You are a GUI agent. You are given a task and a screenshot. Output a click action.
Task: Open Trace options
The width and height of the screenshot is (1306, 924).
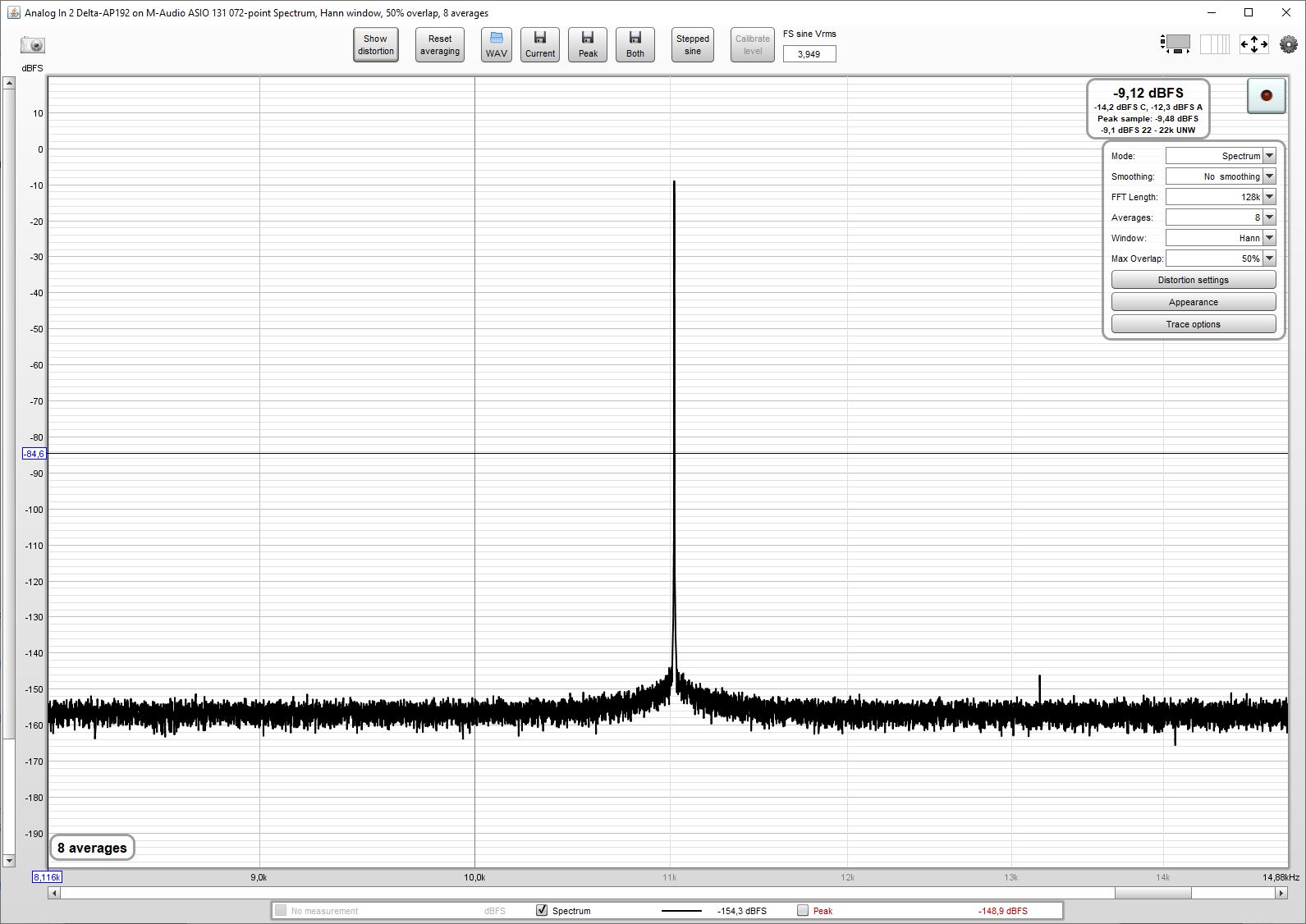1194,324
